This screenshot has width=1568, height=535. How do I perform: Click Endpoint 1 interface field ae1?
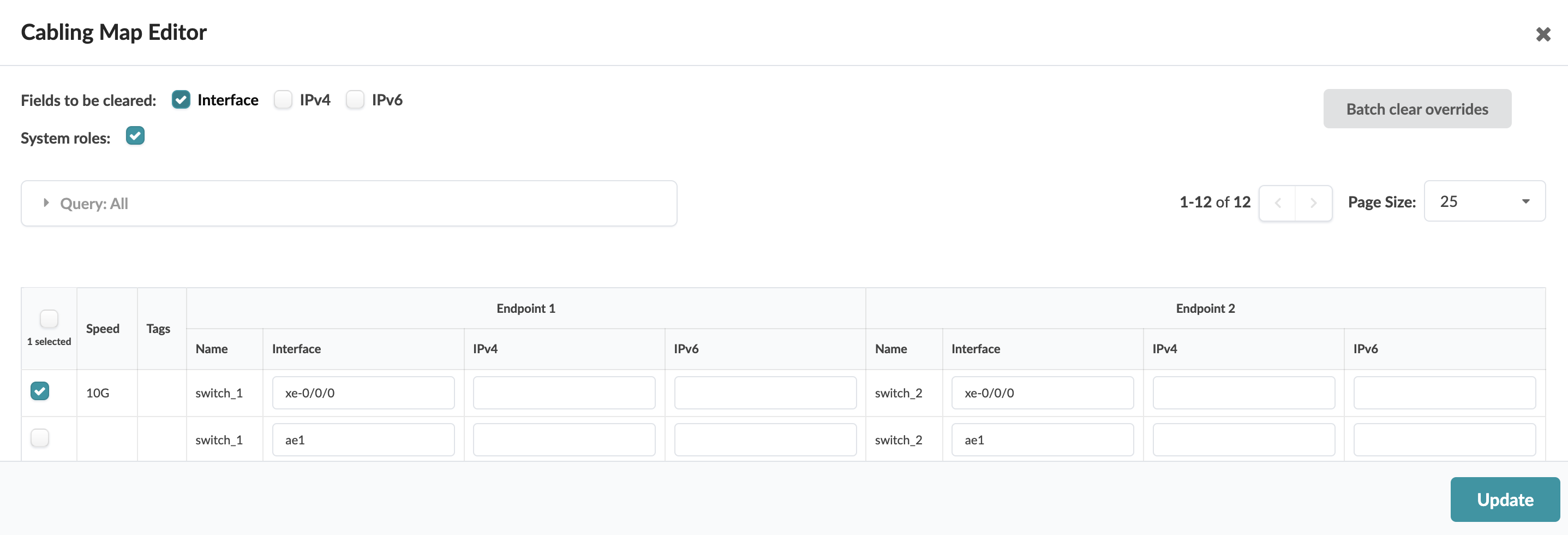(x=363, y=440)
